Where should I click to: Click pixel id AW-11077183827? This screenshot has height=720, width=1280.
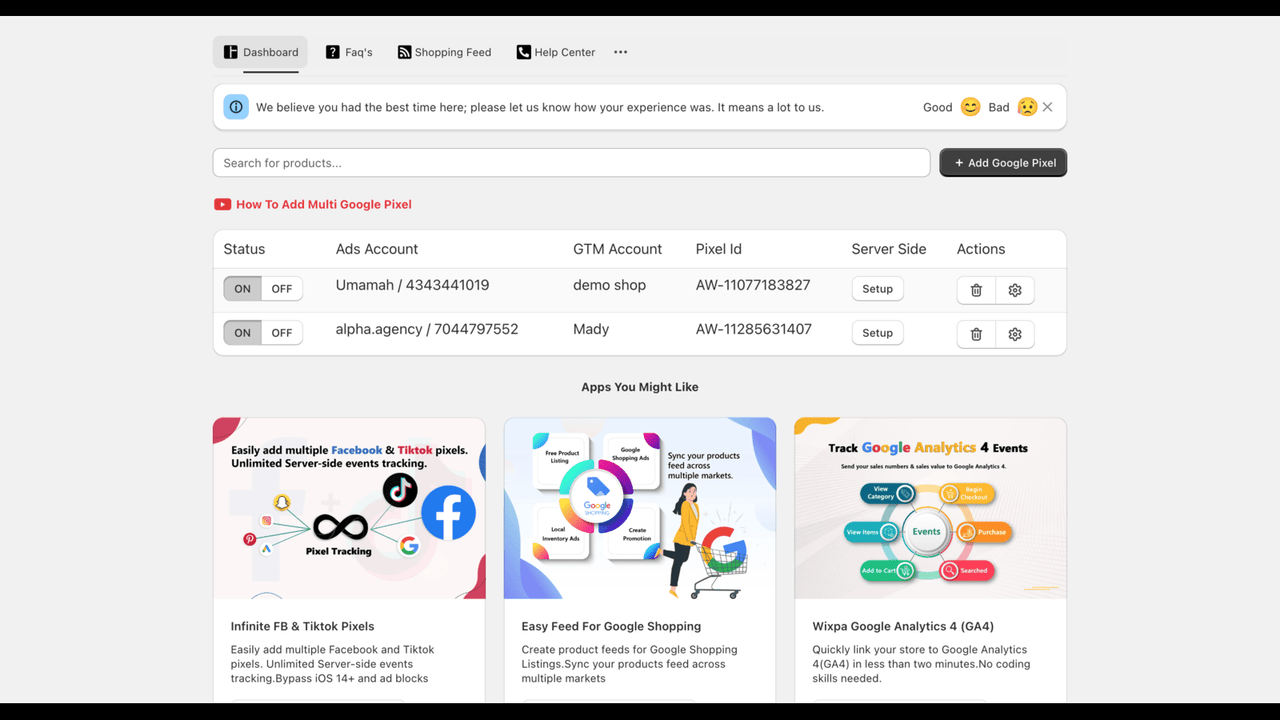pyautogui.click(x=753, y=285)
